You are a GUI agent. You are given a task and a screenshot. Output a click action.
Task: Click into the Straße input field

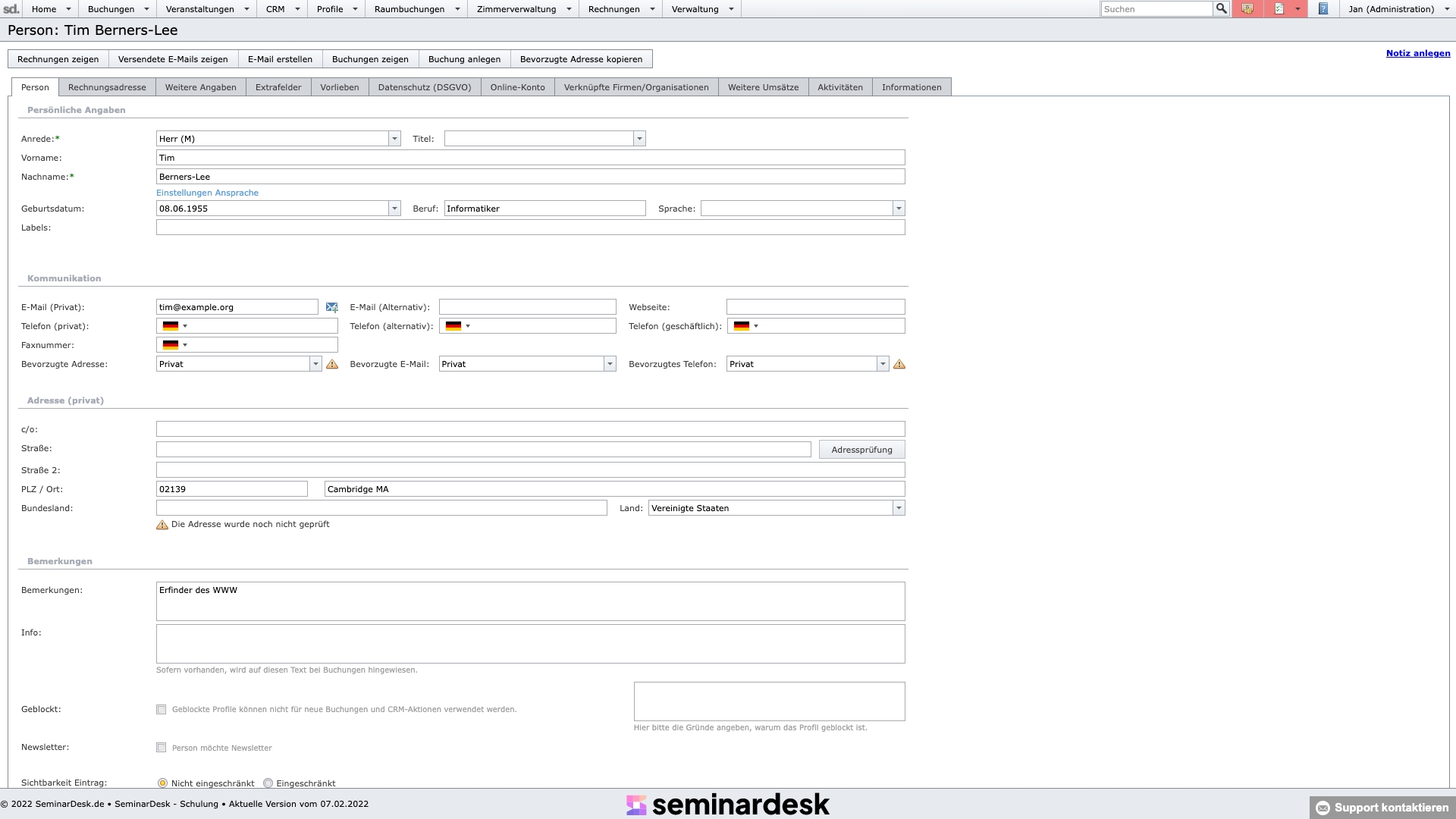click(x=483, y=449)
